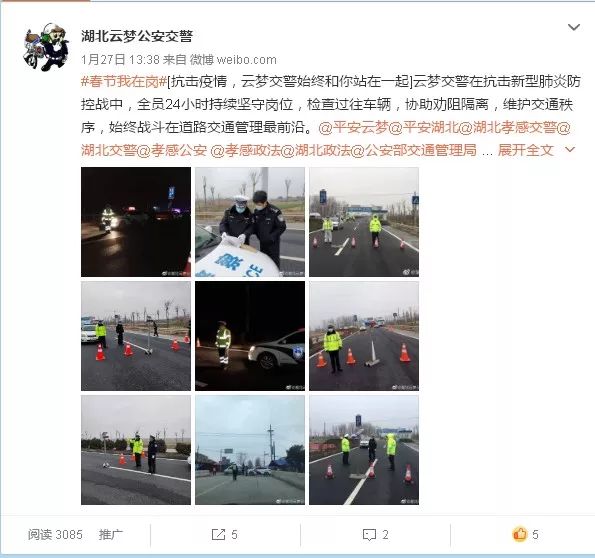Open the nighttime motorcycle photo thumbnail

tap(136, 222)
